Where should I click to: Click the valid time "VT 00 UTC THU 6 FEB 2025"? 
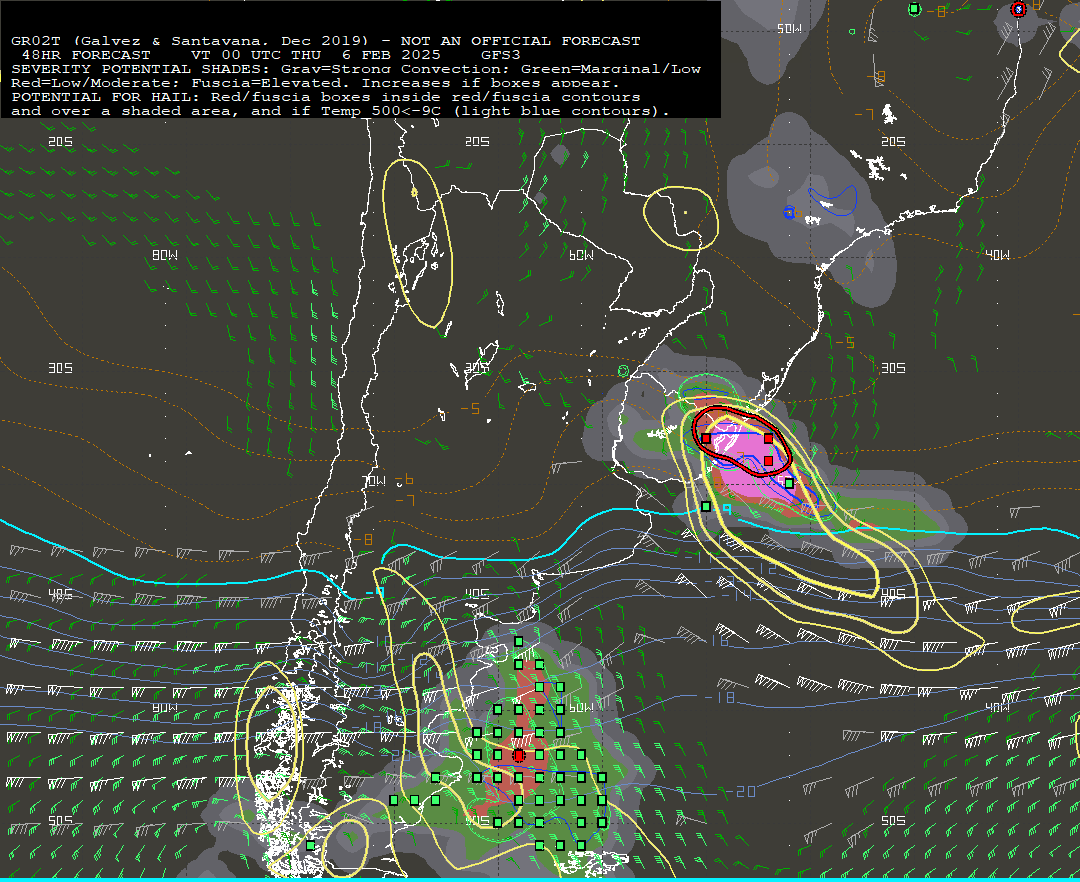[x=316, y=55]
